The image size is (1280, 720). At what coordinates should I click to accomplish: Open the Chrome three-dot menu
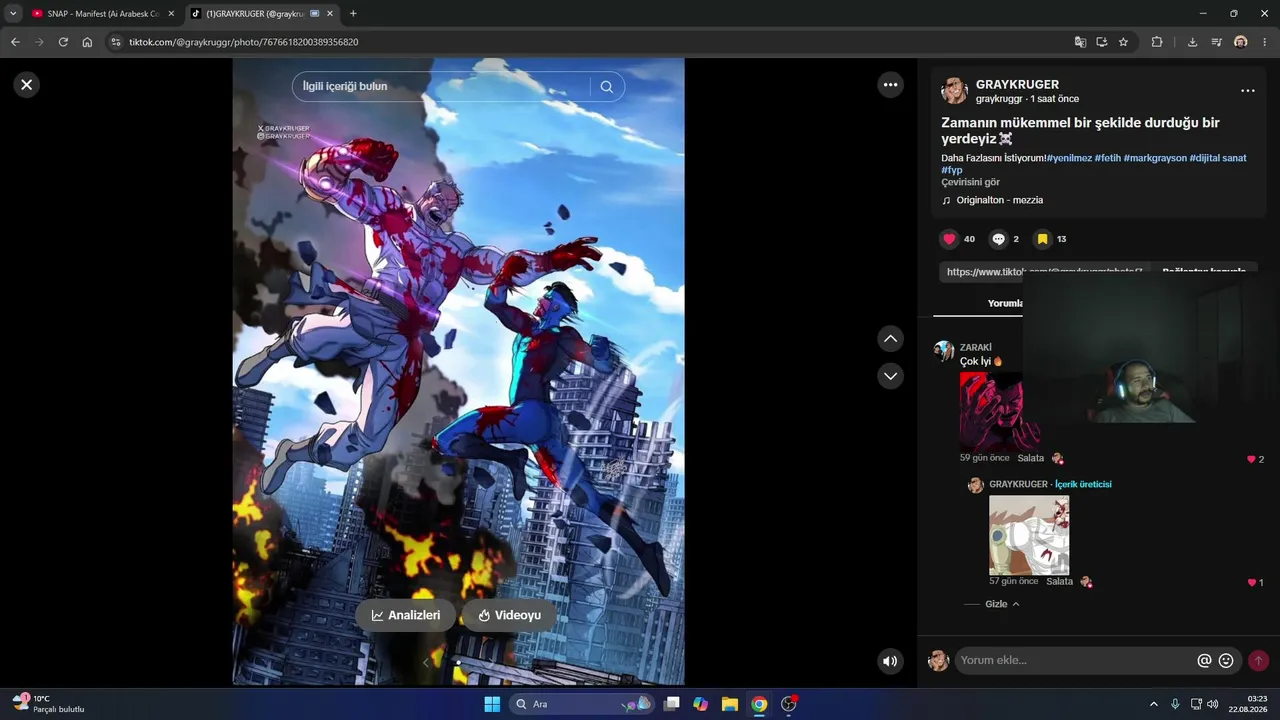[x=1264, y=42]
